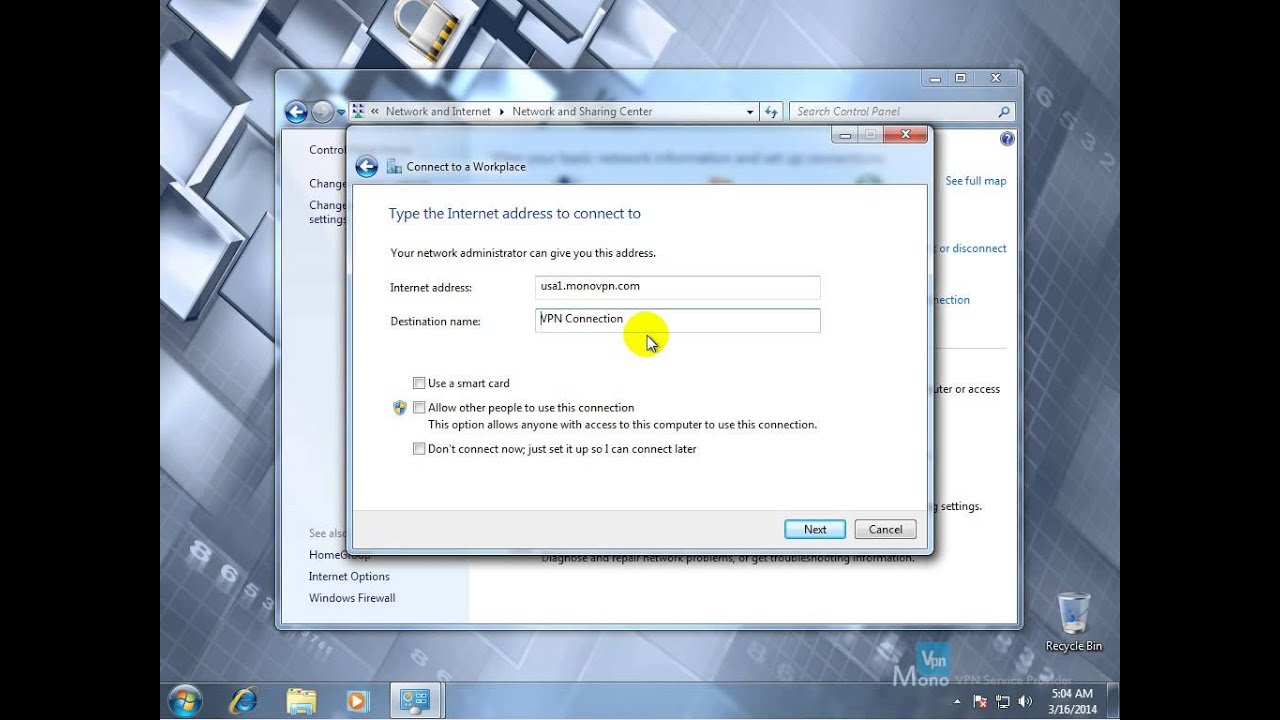This screenshot has height=720, width=1280.
Task: Open the recent pages dropdown arrow
Action: (341, 112)
